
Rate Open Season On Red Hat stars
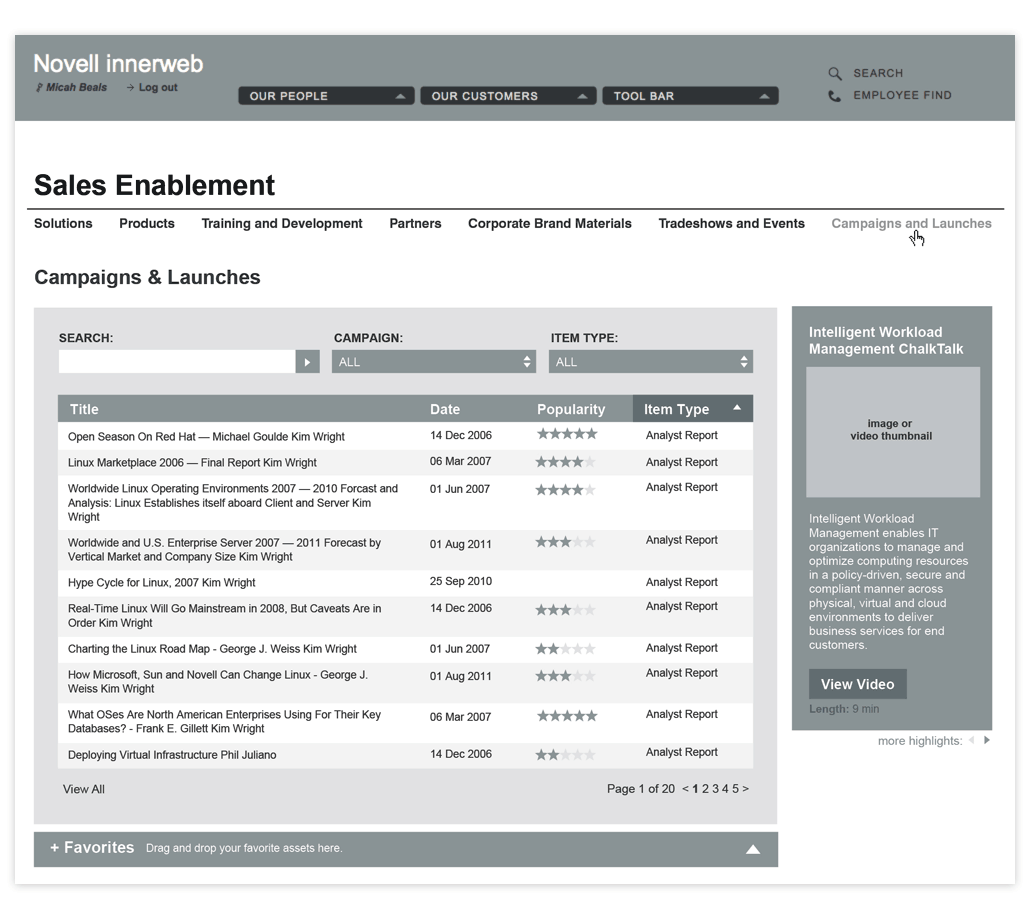(567, 434)
